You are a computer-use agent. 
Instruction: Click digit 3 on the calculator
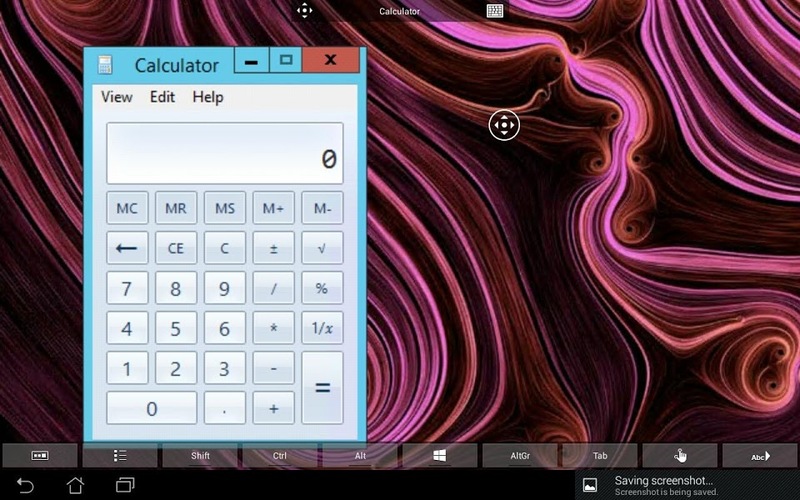pos(224,368)
